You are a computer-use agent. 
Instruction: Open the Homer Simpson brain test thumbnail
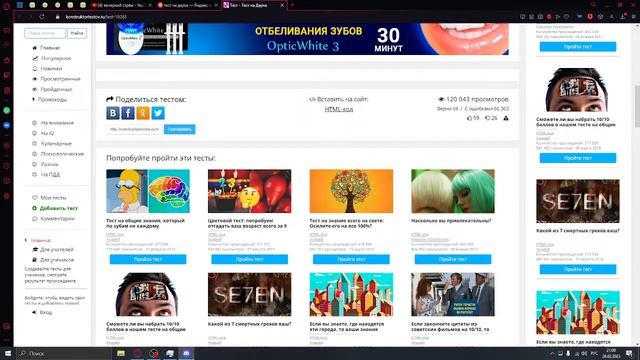148,191
